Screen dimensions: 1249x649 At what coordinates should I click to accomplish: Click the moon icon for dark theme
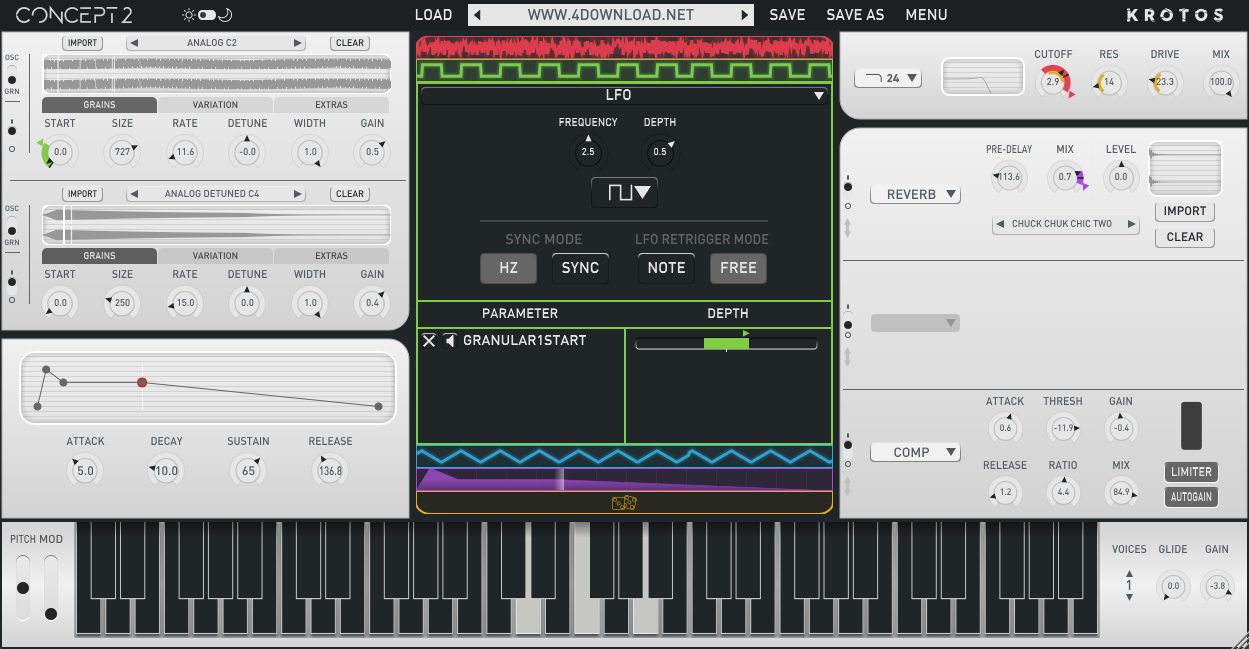pyautogui.click(x=225, y=15)
